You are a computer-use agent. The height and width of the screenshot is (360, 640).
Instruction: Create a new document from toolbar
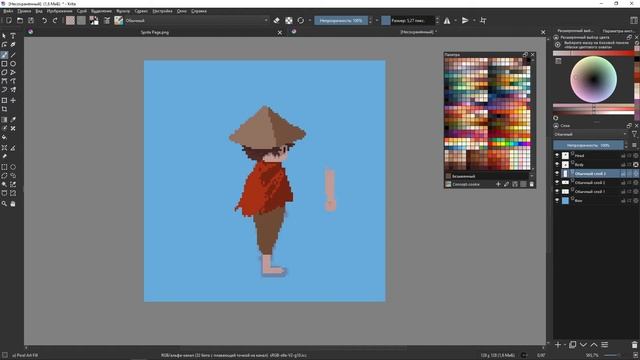tap(9, 20)
